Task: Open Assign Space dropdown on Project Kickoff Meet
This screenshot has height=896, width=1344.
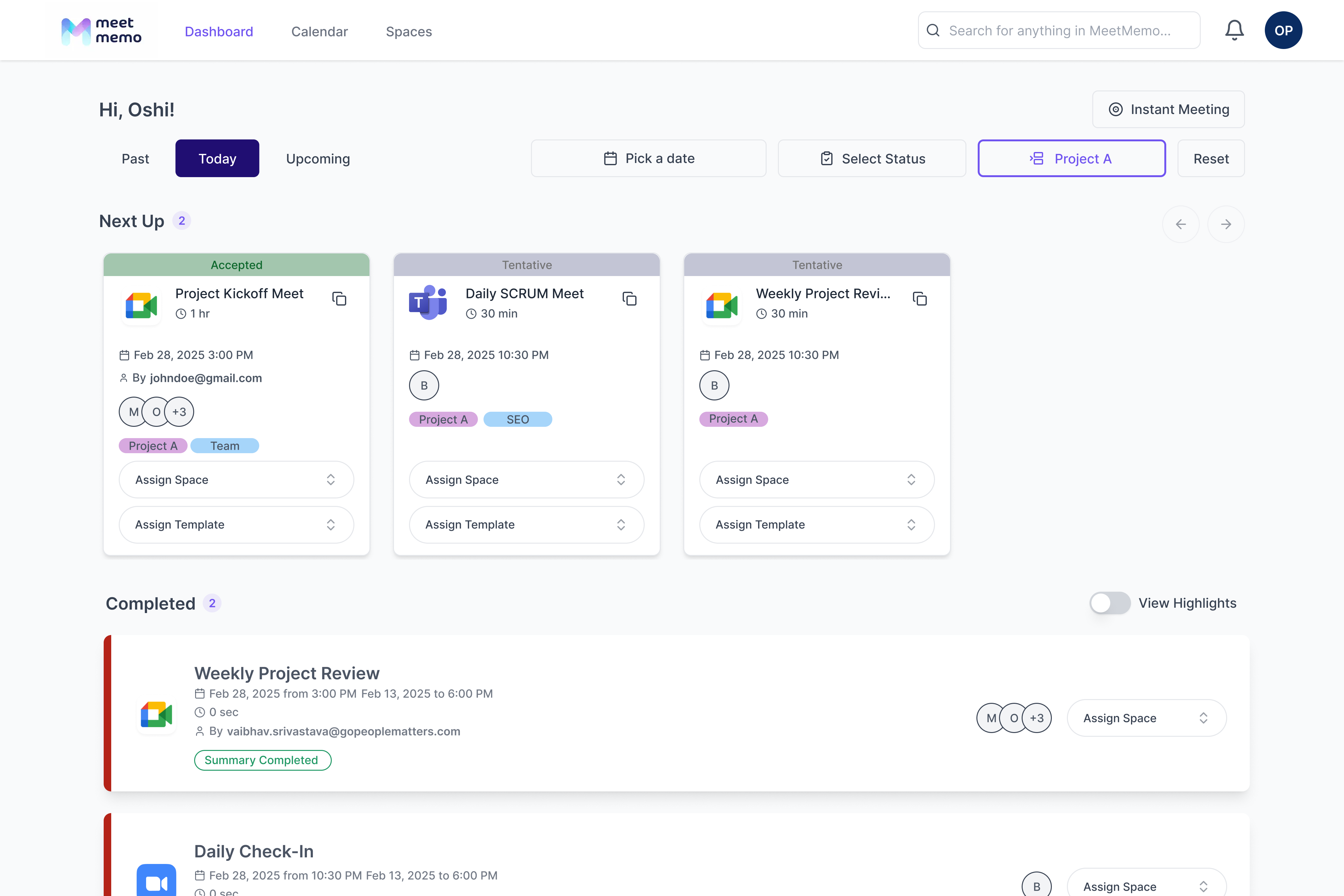Action: [x=236, y=480]
